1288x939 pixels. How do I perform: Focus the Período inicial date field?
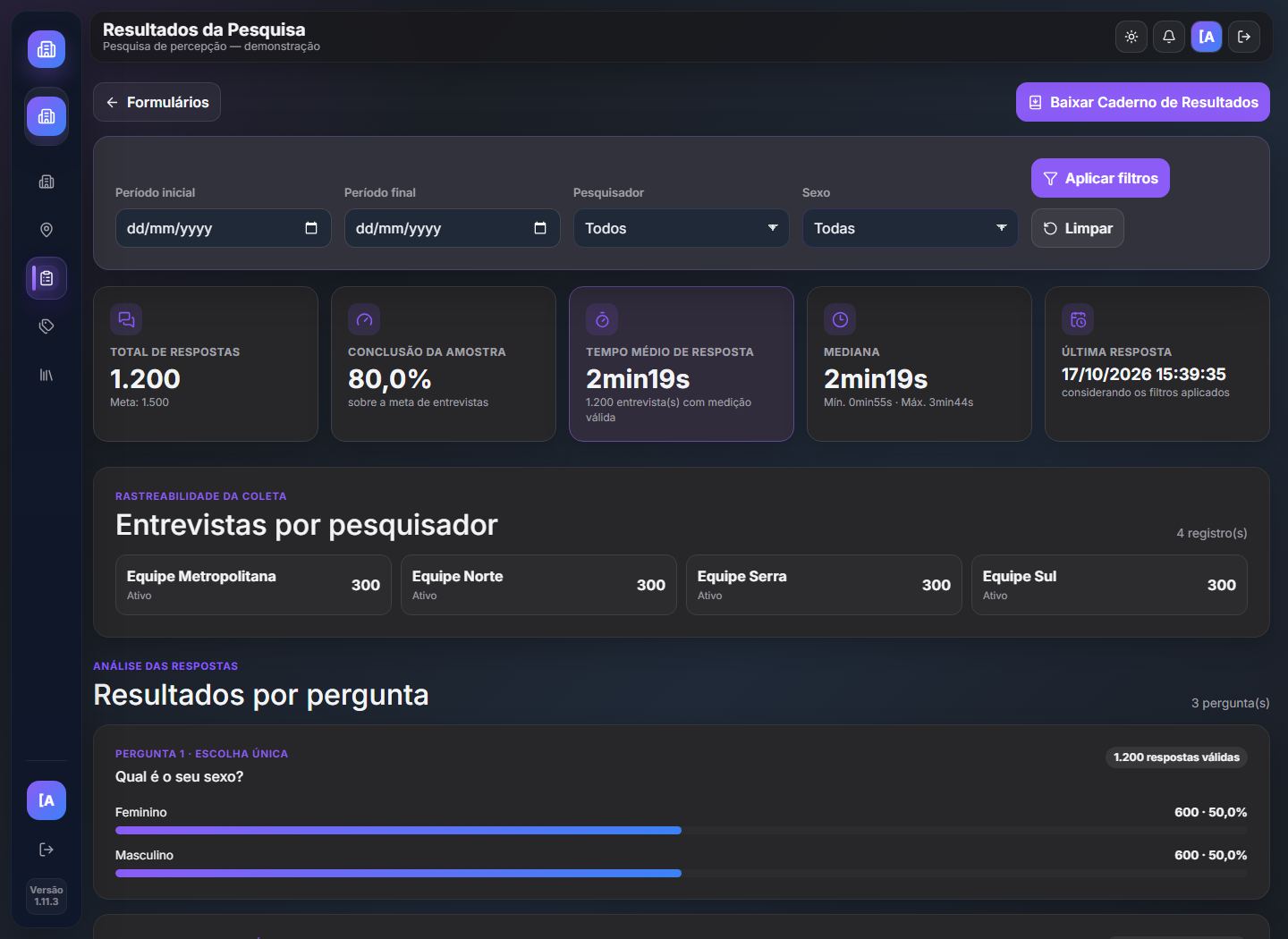point(224,228)
